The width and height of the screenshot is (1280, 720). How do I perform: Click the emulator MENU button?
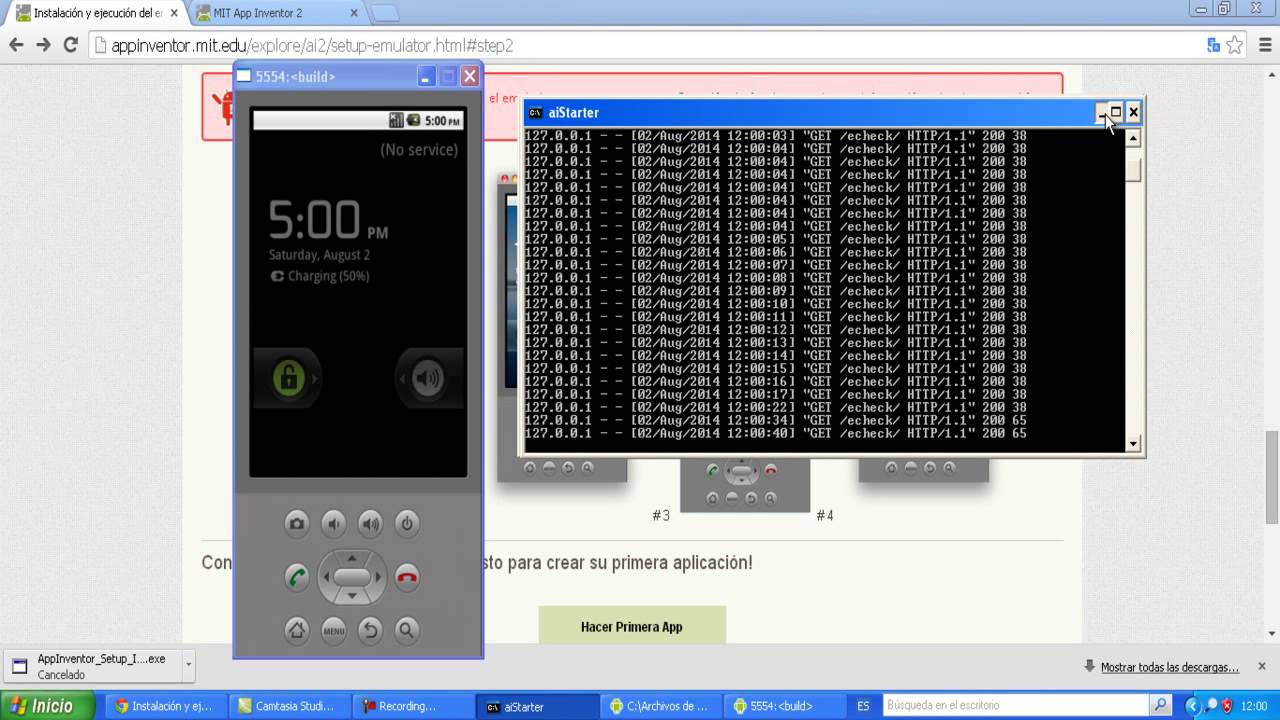[x=333, y=630]
